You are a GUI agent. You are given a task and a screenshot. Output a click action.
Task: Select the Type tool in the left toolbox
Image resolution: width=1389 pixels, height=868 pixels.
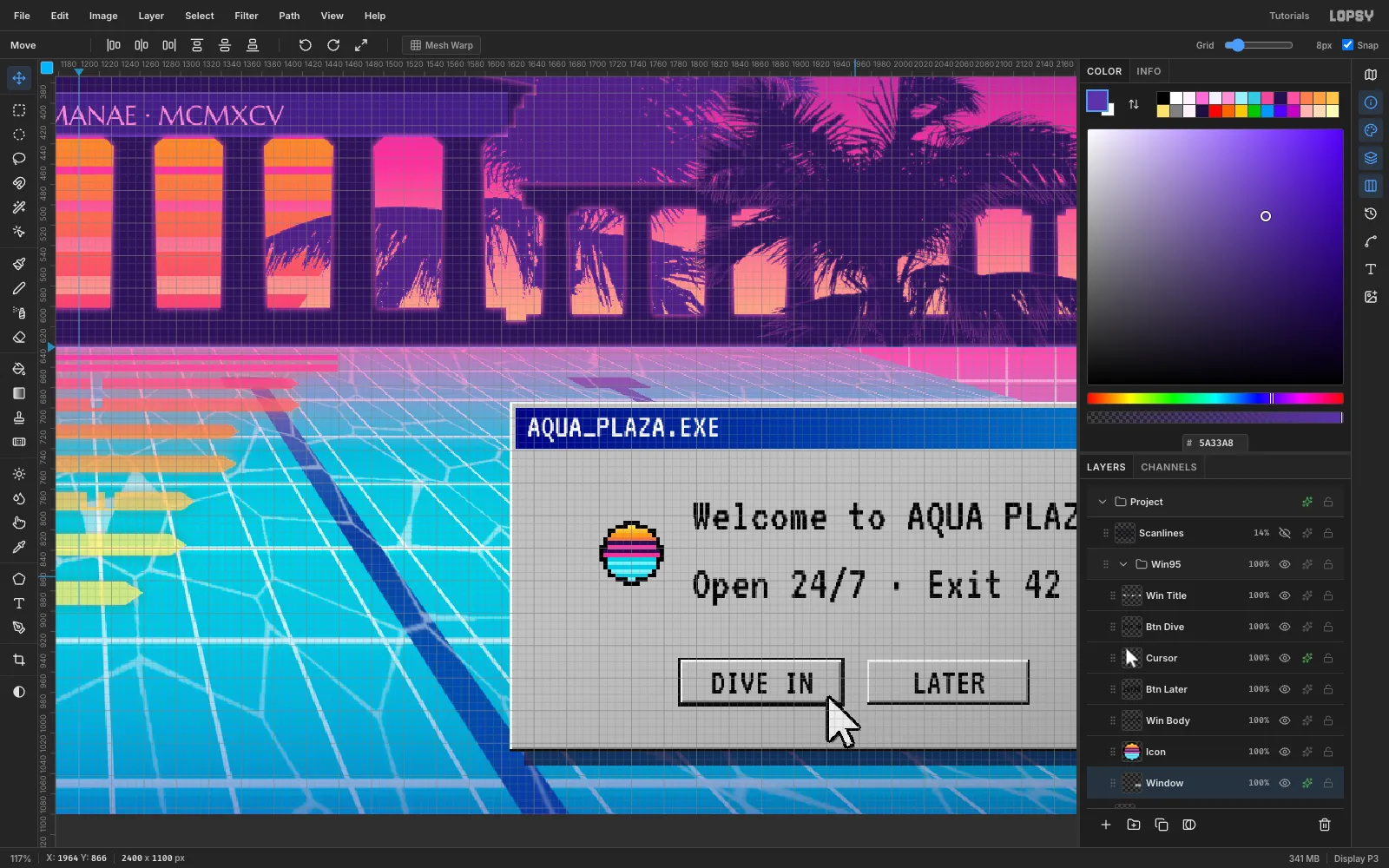point(19,603)
